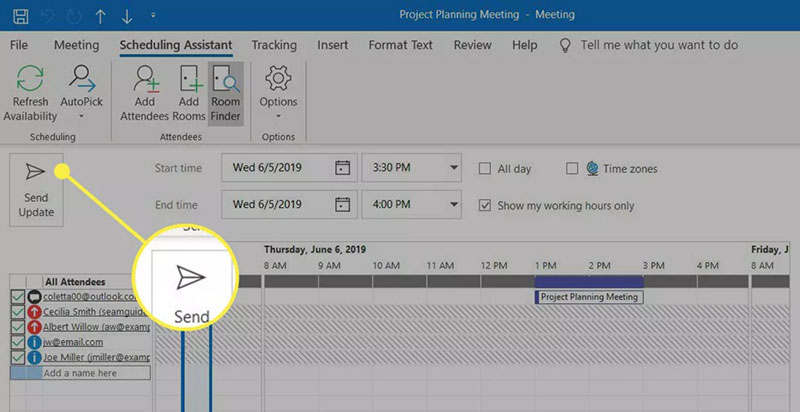Click the organizer icon beside coletta00@outlook.com
Image resolution: width=800 pixels, height=412 pixels.
point(34,296)
